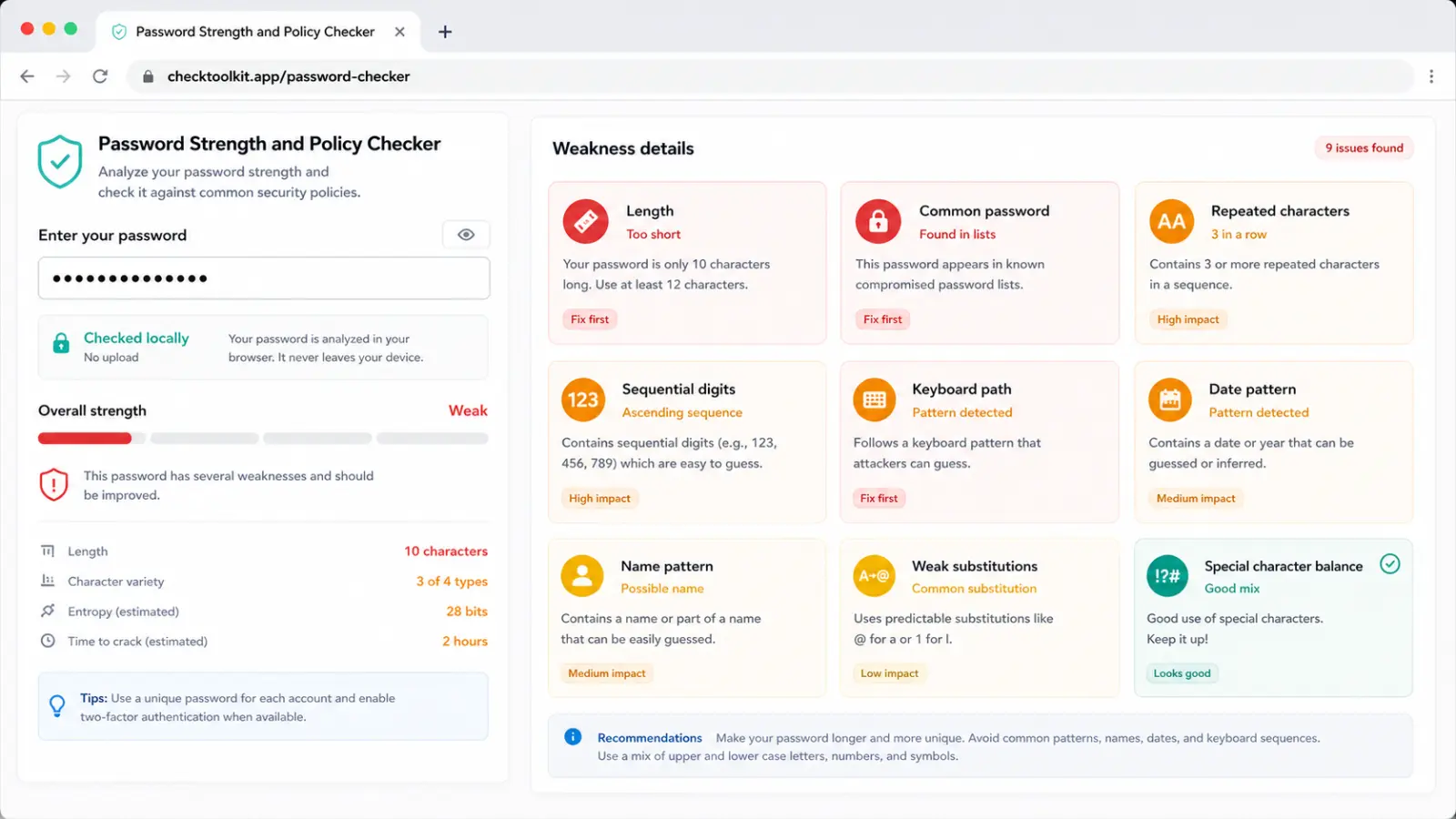
Task: Click the Found in lists status text
Action: coord(957,234)
